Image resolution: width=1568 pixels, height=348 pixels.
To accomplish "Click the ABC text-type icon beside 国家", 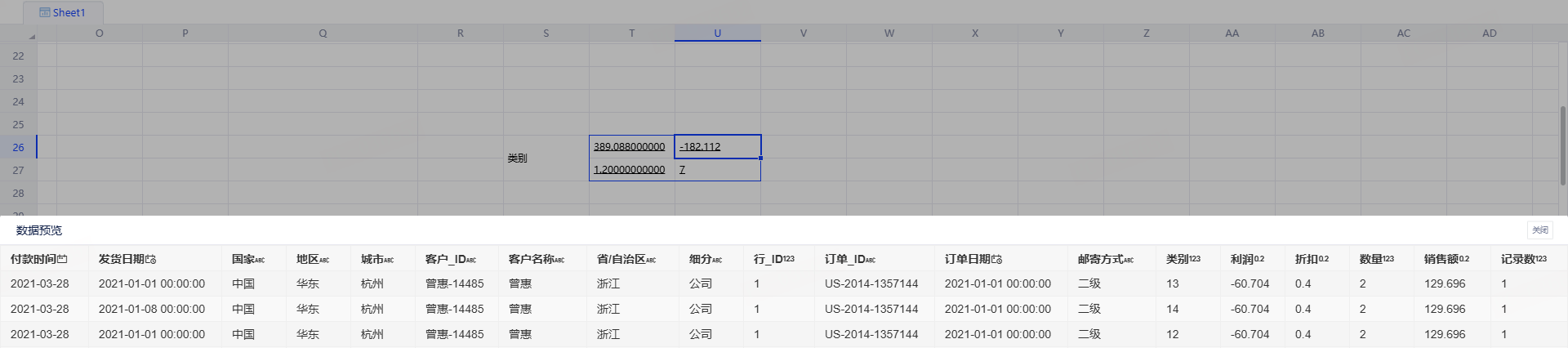I will (260, 260).
